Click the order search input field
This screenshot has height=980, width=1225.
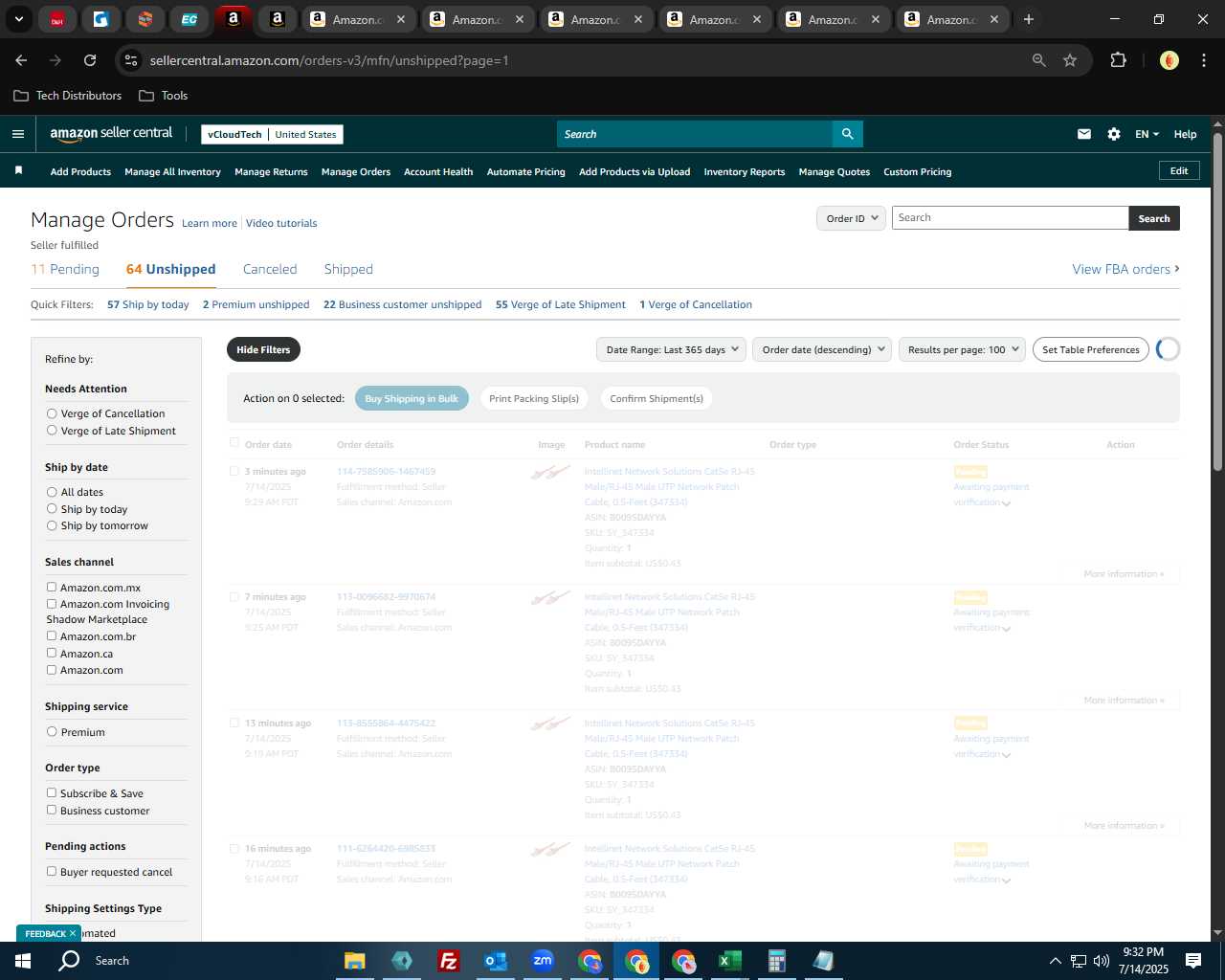pos(1010,218)
